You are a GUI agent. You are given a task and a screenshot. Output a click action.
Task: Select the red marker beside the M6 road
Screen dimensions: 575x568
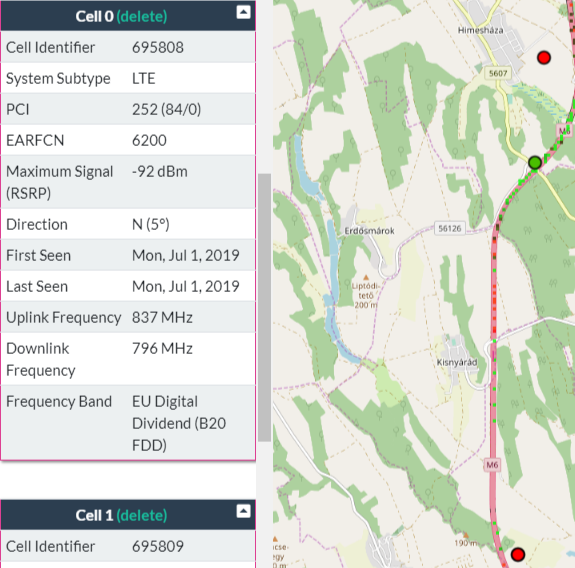518,554
